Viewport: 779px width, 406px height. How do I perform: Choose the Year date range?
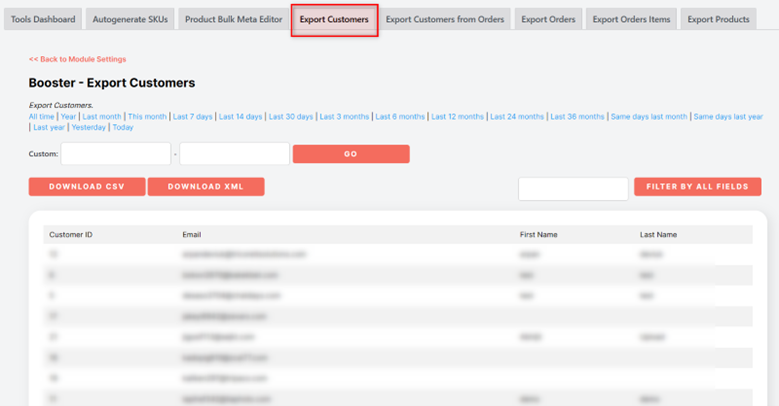(69, 116)
